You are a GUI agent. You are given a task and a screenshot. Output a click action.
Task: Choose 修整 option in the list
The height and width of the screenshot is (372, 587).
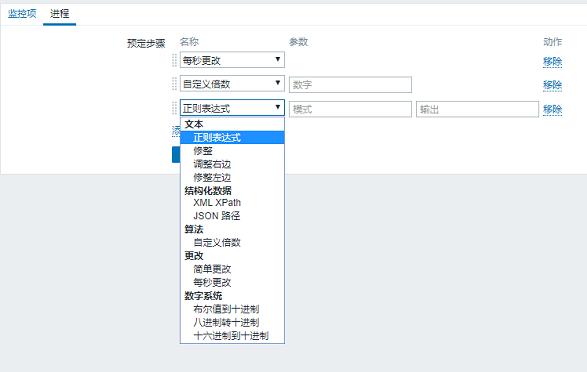(x=232, y=151)
